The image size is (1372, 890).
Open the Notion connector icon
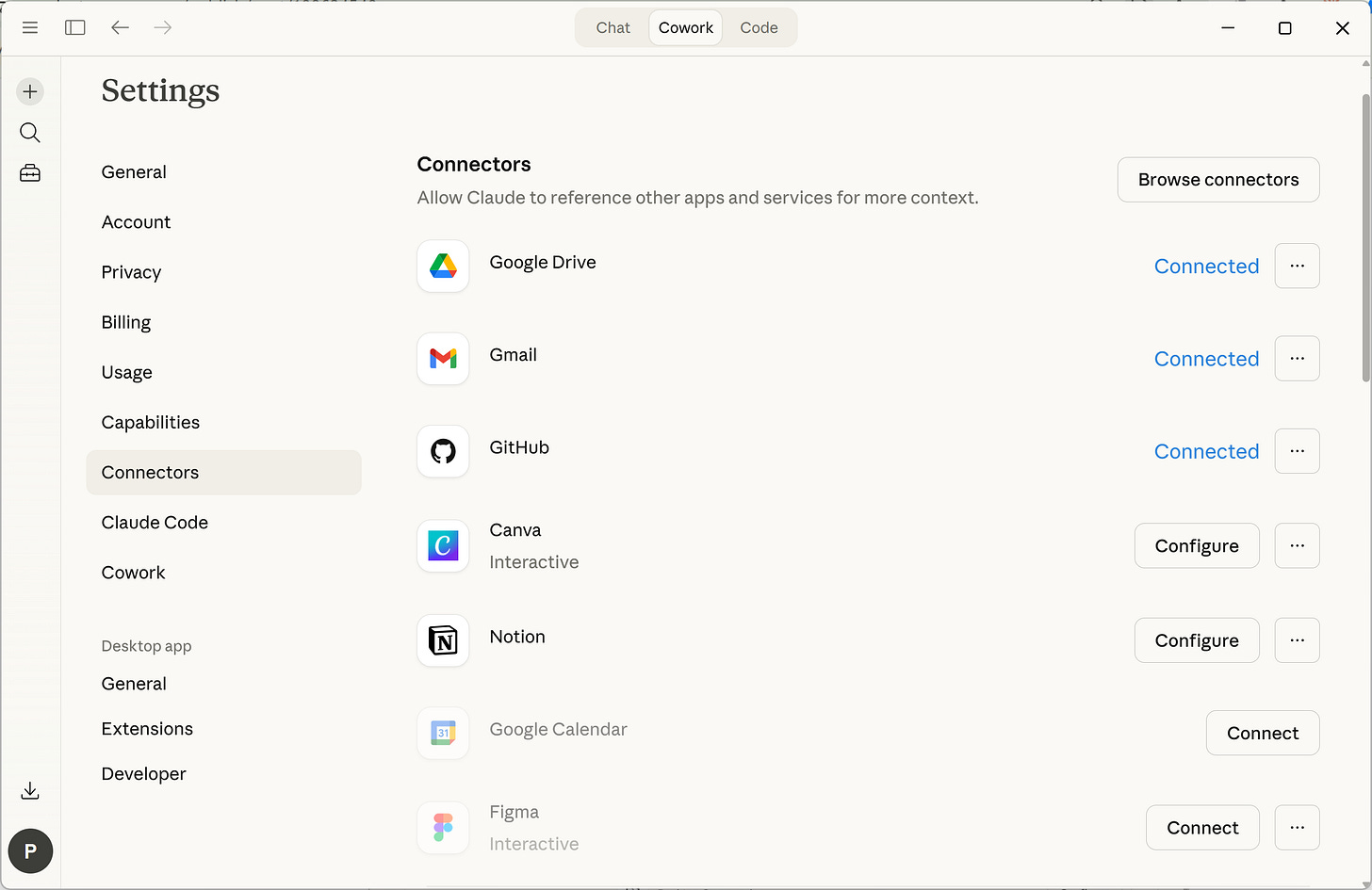point(443,640)
